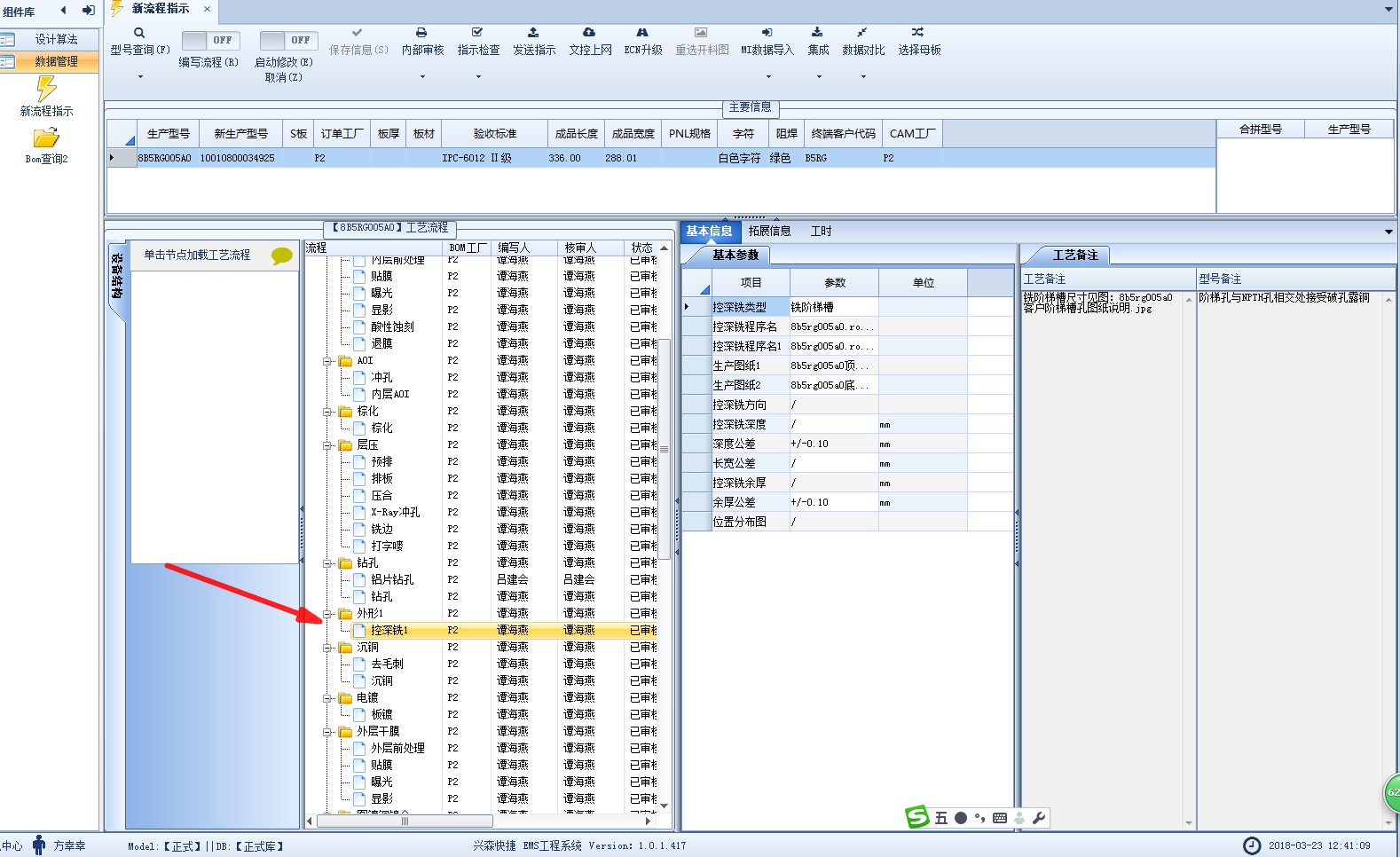Click the 内部审核 printer icon
Screen dimensions: 1400x857
point(422,33)
